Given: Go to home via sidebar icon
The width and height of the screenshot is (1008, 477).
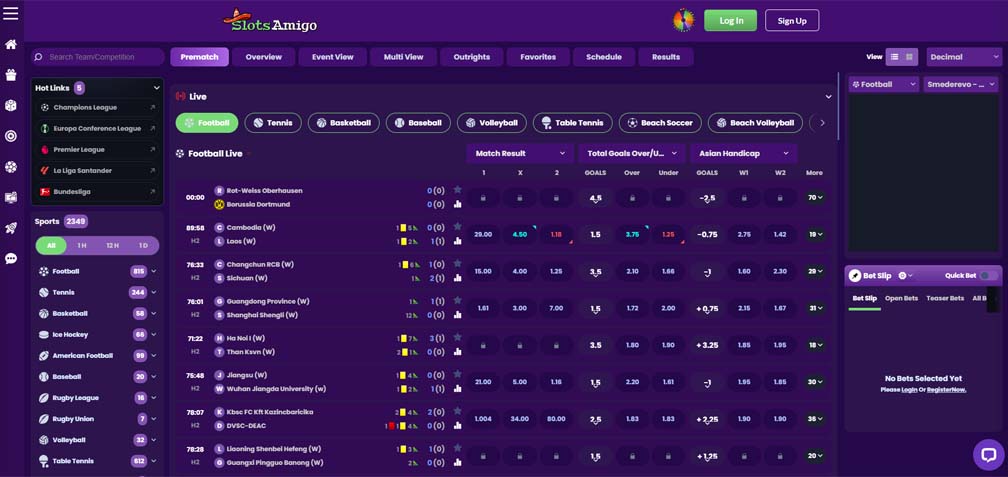Looking at the screenshot, I should (10, 45).
